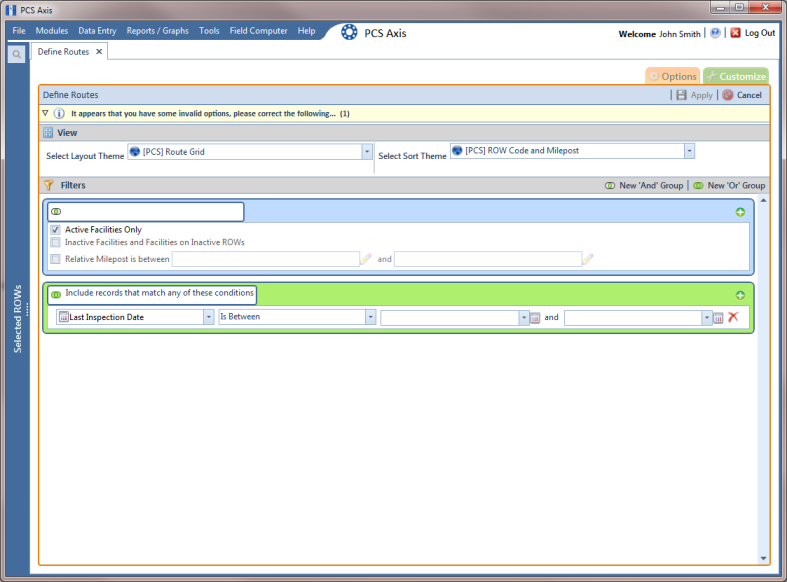Click scrollbar down arrow in filters panel
The height and width of the screenshot is (582, 787).
(x=763, y=558)
